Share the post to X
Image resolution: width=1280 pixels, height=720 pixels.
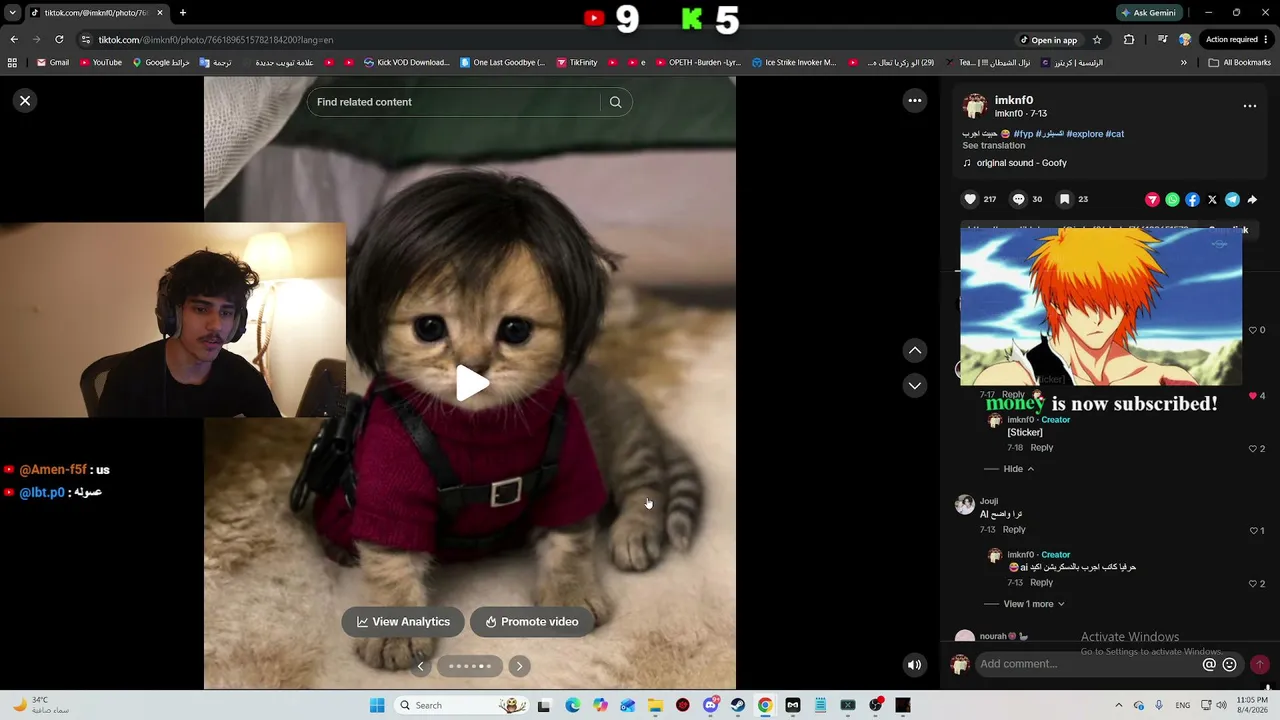[x=1212, y=200]
